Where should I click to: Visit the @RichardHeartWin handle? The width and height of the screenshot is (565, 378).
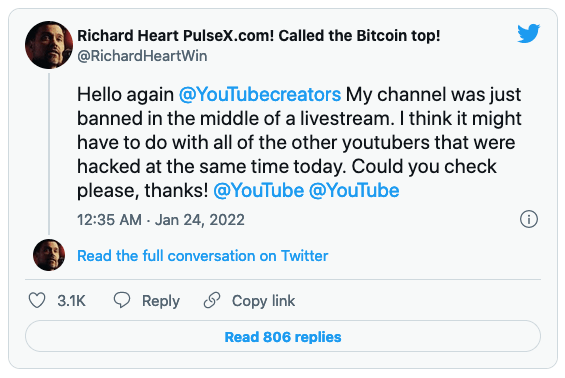pos(142,56)
